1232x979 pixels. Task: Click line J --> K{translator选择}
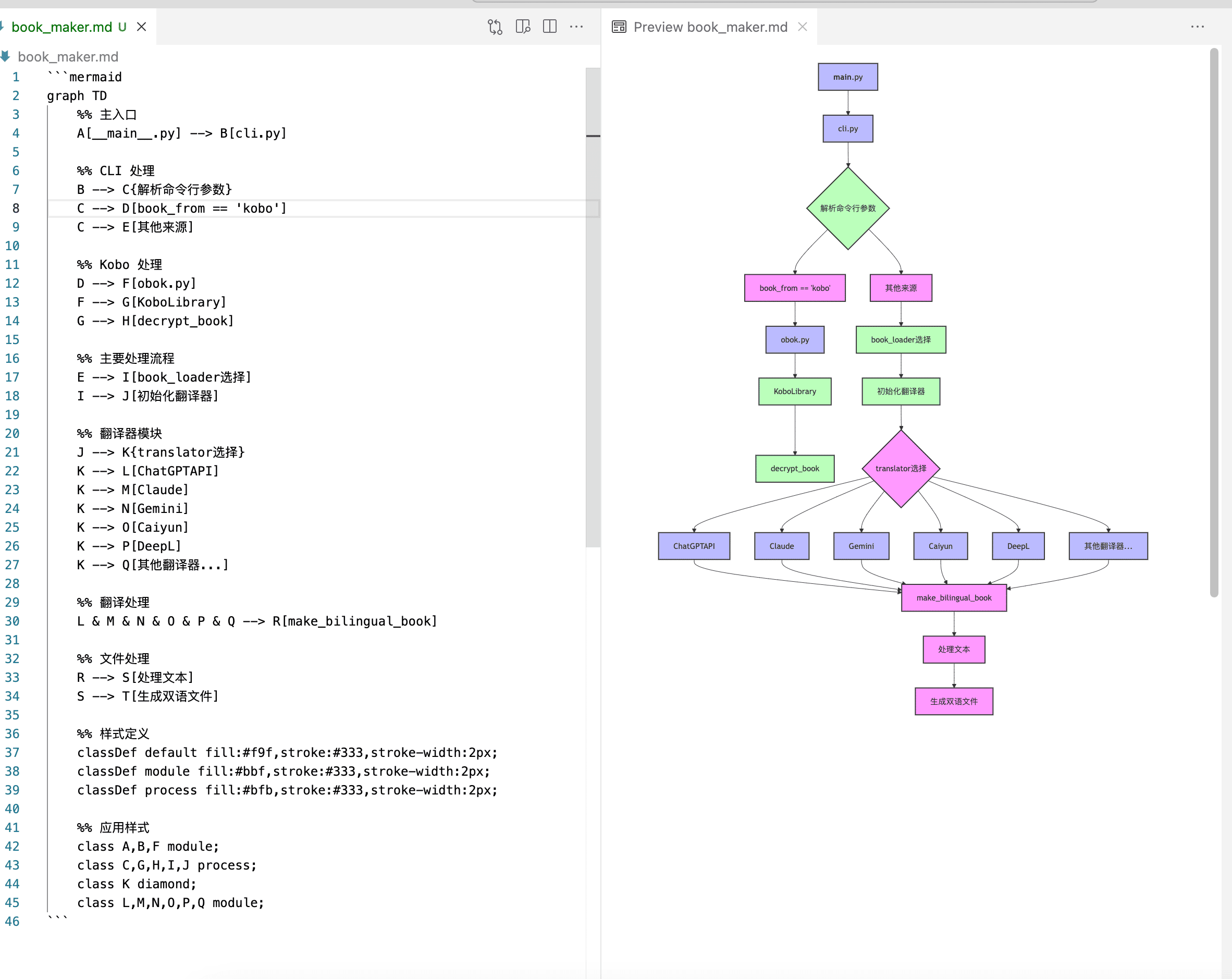tap(161, 452)
